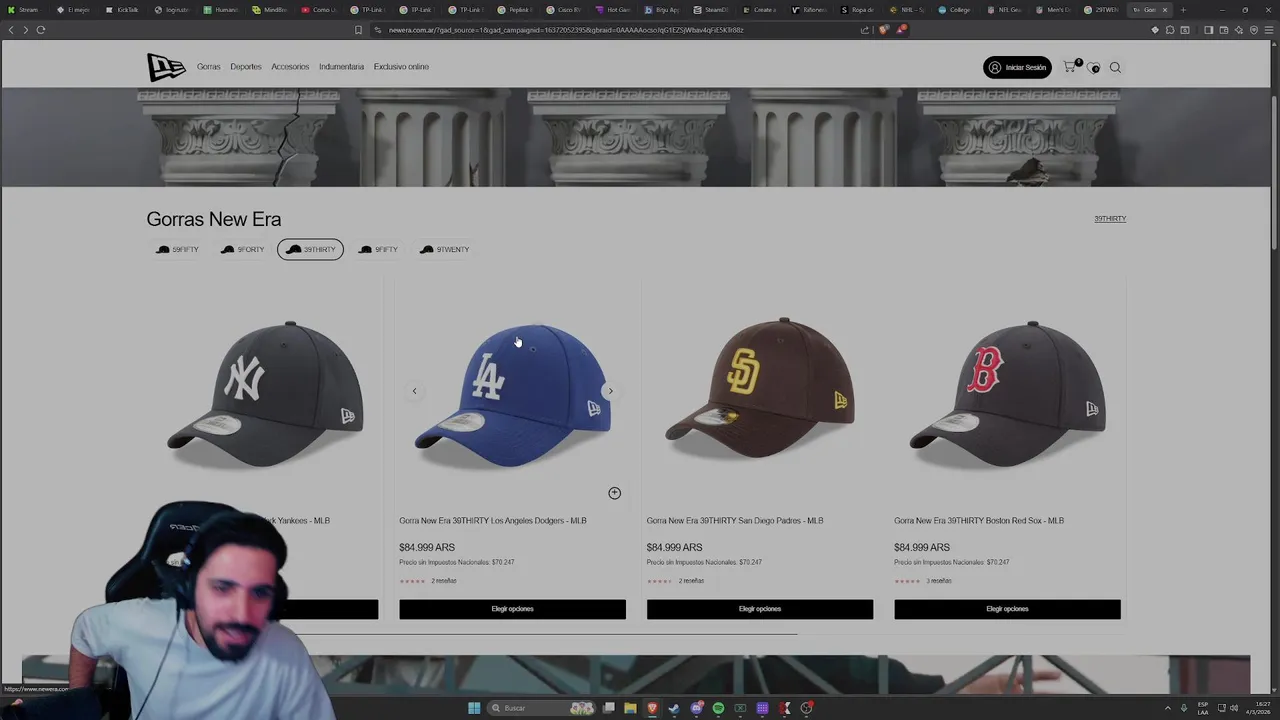Viewport: 1280px width, 720px height.
Task: Open Task View on the taskbar
Action: (608, 708)
